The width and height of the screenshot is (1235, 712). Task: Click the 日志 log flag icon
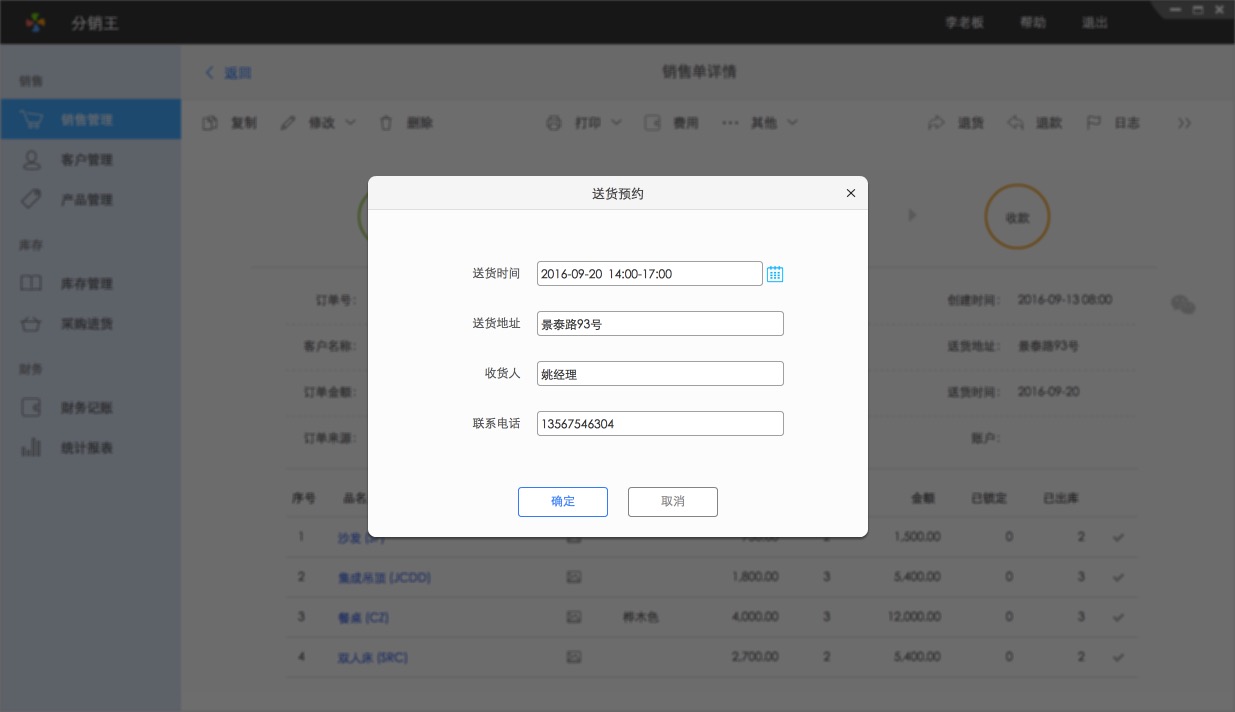(x=1094, y=123)
